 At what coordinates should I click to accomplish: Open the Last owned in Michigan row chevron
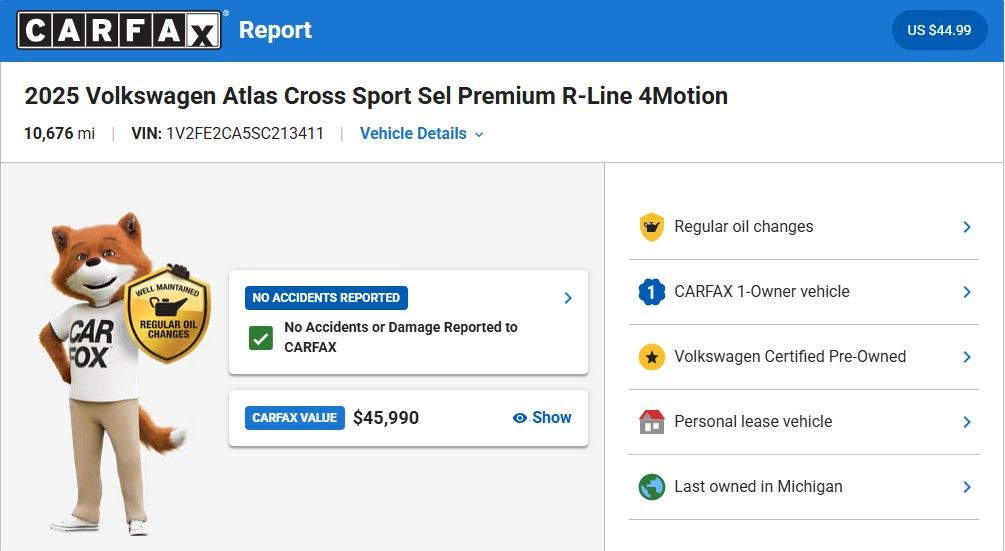tap(967, 487)
